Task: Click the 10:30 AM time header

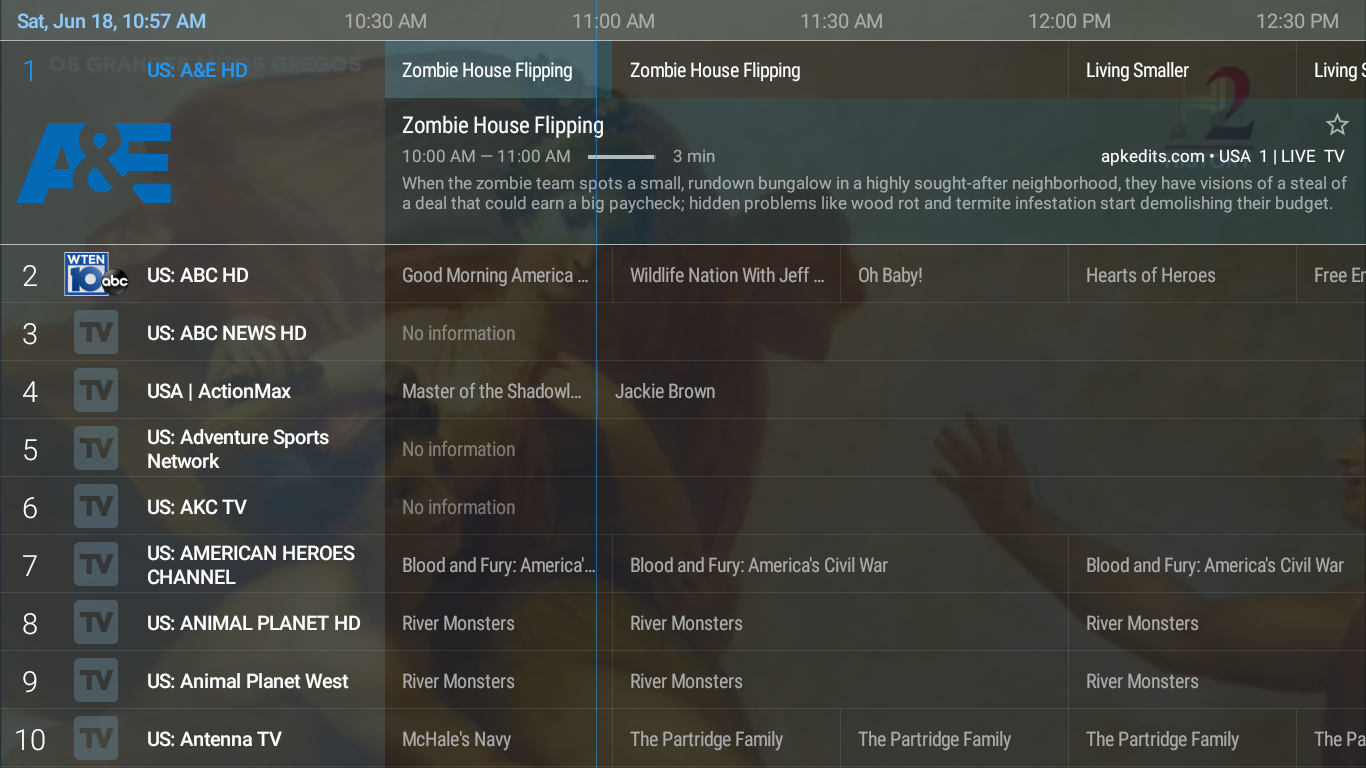Action: (385, 21)
